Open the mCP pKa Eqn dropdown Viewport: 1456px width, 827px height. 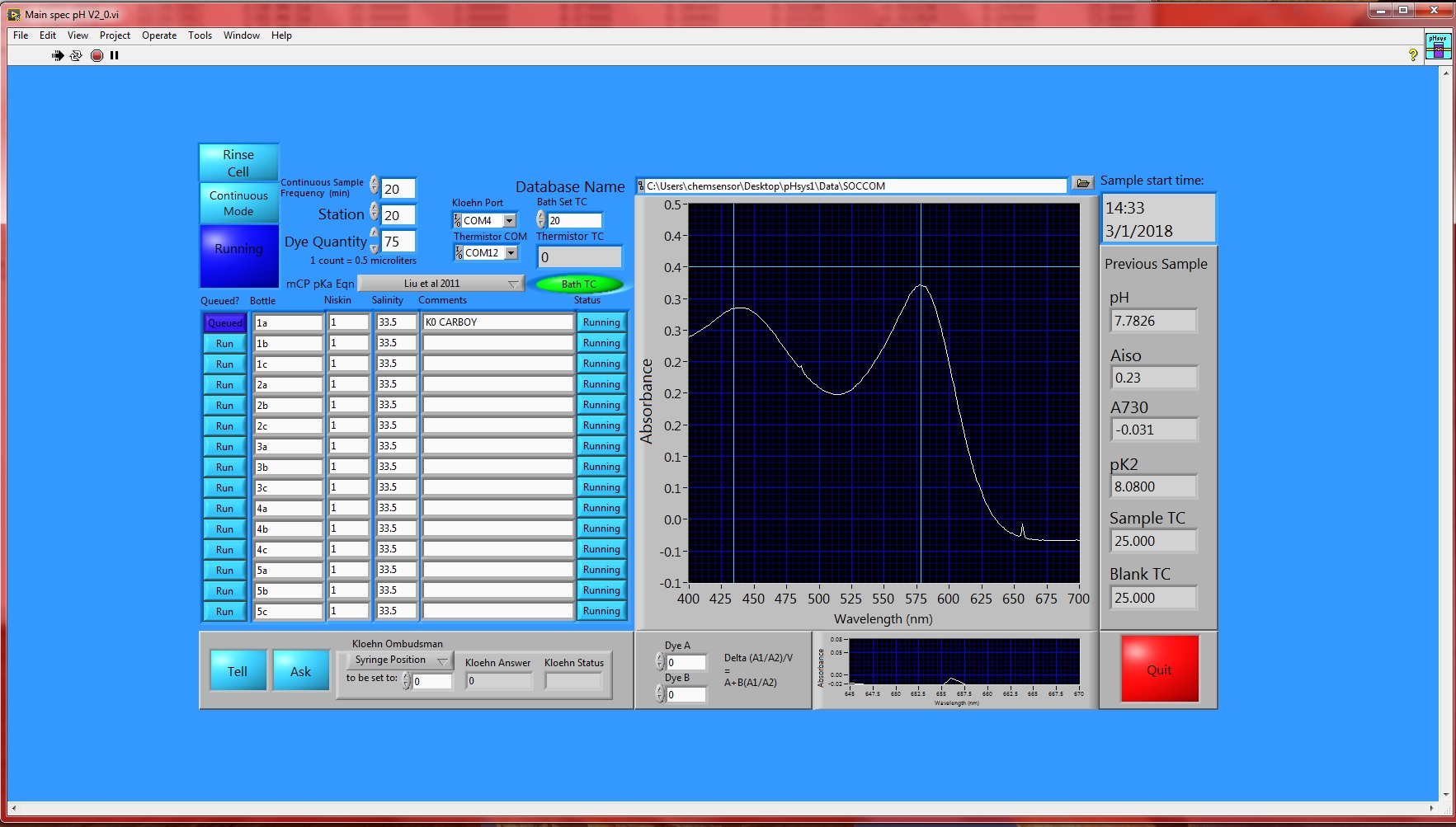(441, 284)
